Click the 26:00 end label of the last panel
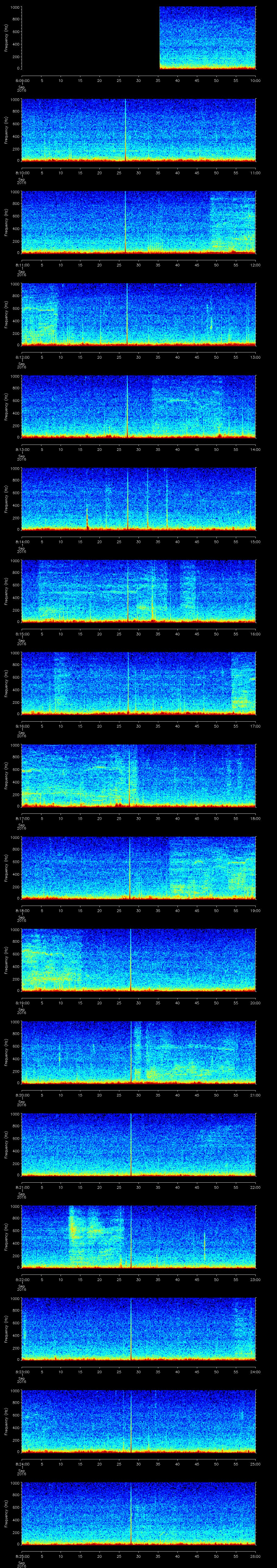The image size is (277, 1568). click(x=255, y=1556)
